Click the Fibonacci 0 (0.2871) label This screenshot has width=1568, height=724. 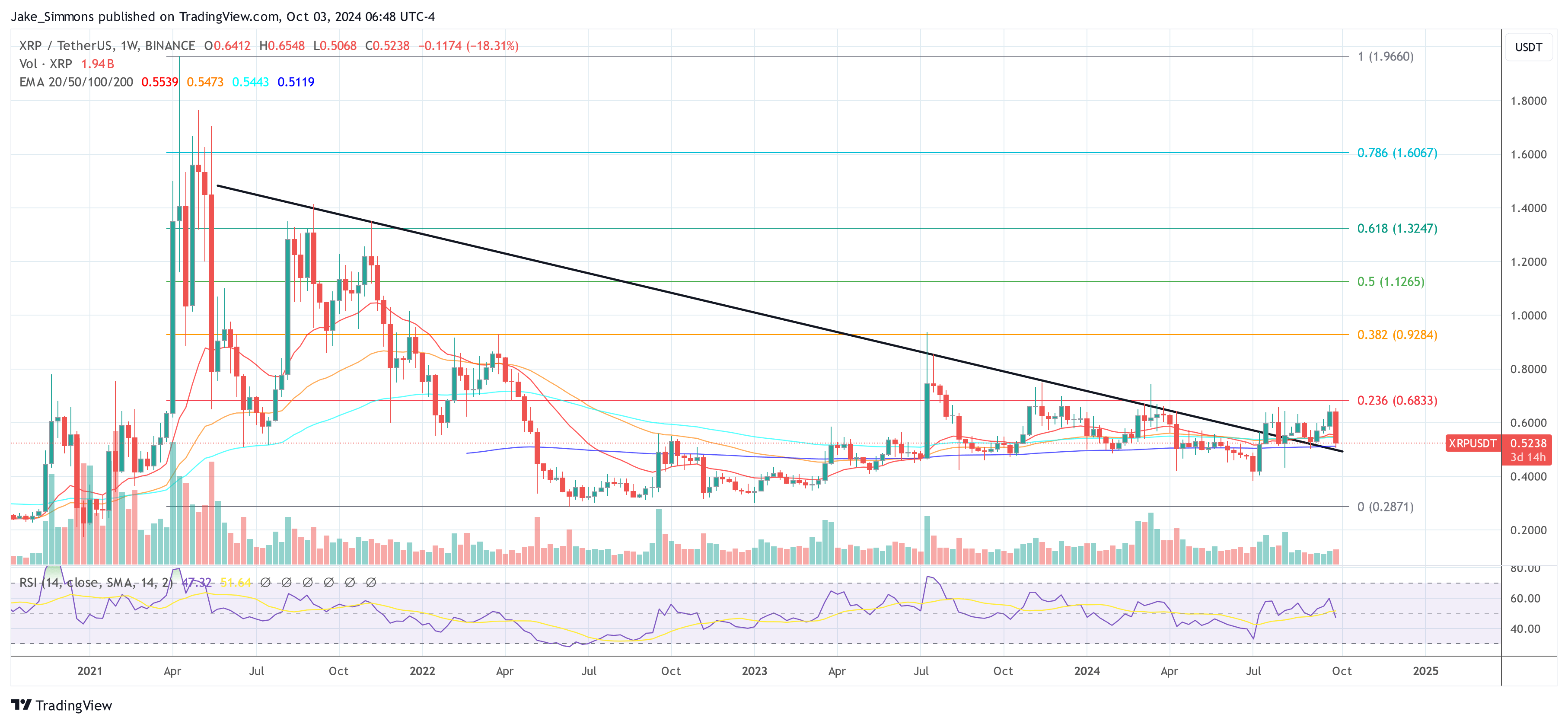point(1385,507)
